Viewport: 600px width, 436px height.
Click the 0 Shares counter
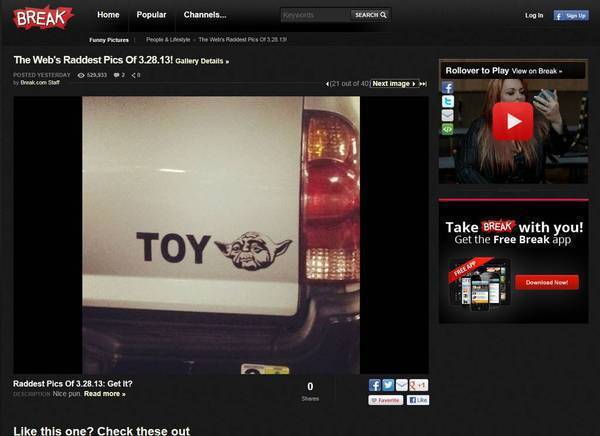(x=310, y=391)
